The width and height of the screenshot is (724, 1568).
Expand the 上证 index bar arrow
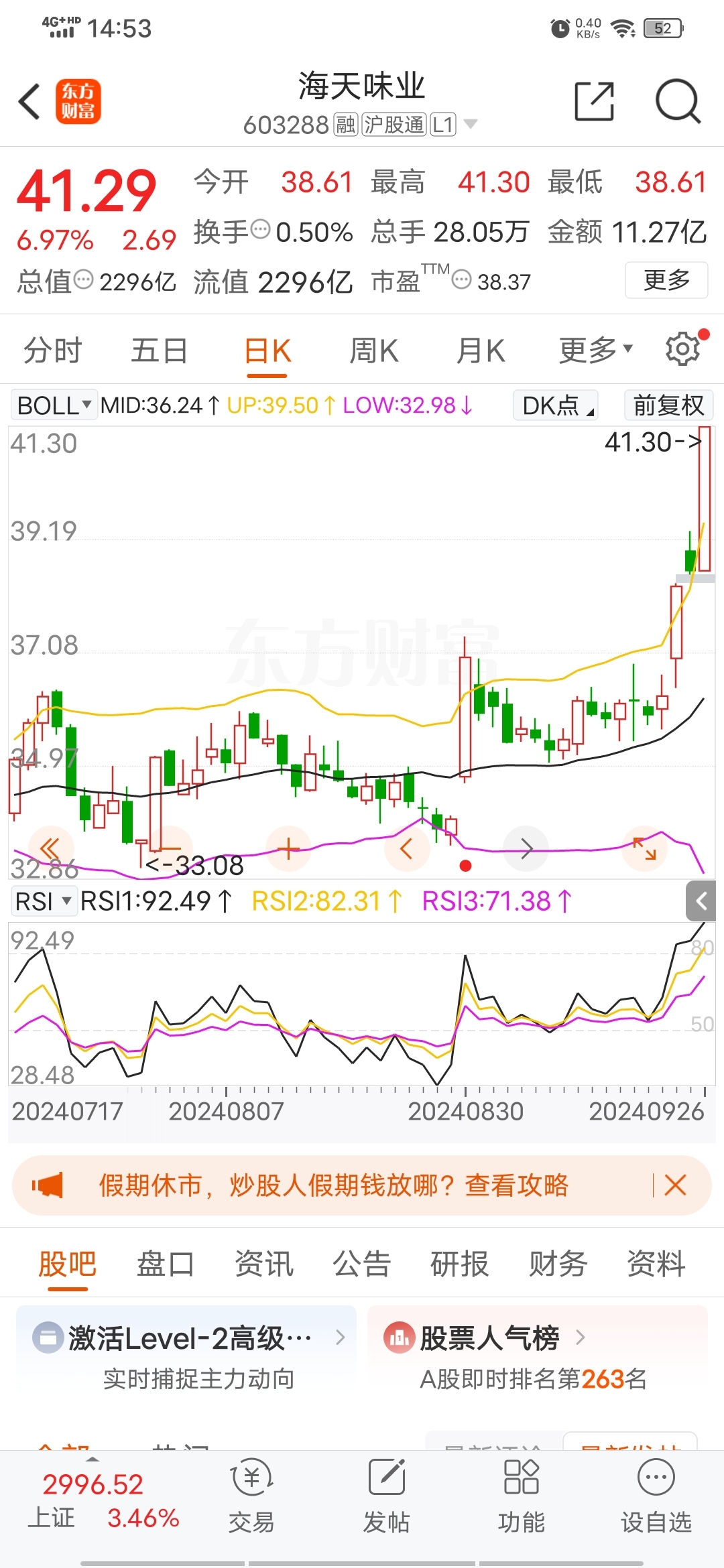[x=93, y=1459]
